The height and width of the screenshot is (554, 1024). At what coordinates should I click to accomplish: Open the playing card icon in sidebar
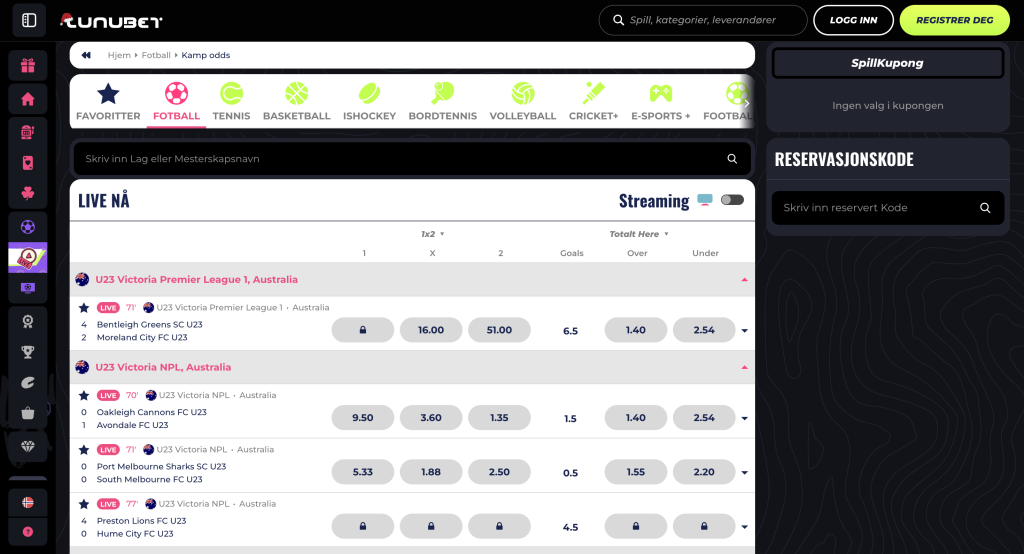tap(27, 163)
